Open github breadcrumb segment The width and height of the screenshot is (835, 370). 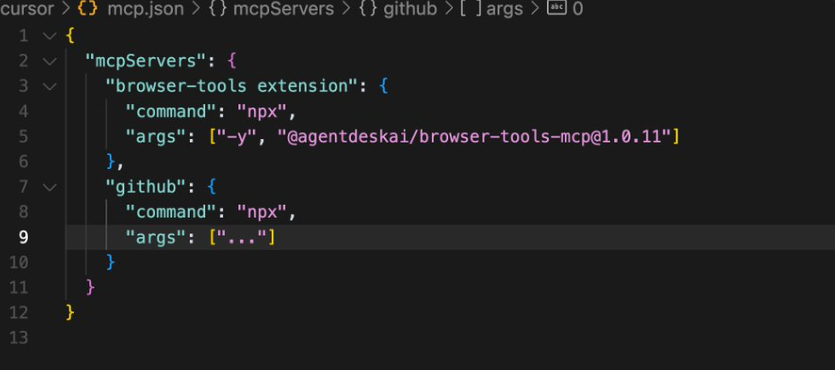(410, 9)
